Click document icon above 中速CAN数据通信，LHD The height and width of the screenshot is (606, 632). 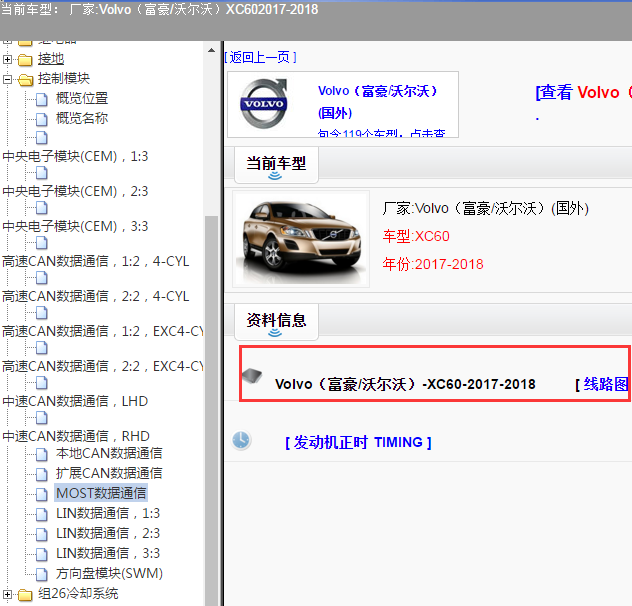[x=42, y=383]
